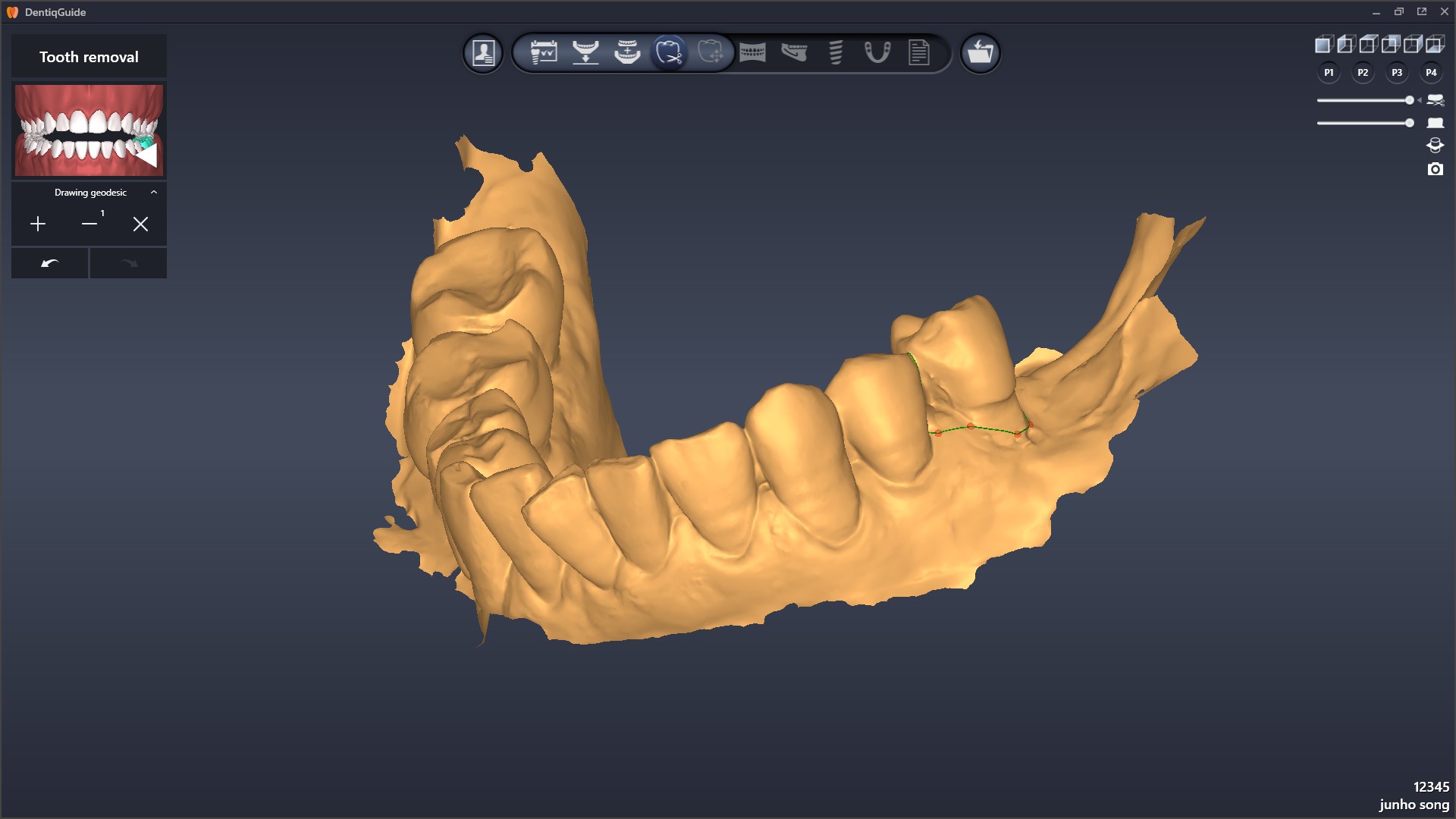The image size is (1456, 819).
Task: Click plus to add geodesic curve
Action: click(x=38, y=224)
